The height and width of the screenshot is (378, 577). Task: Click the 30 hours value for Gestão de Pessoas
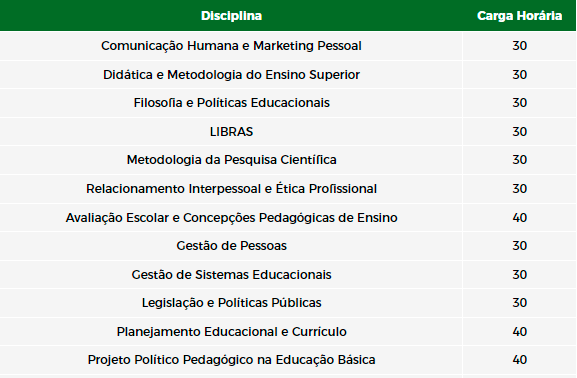click(520, 245)
